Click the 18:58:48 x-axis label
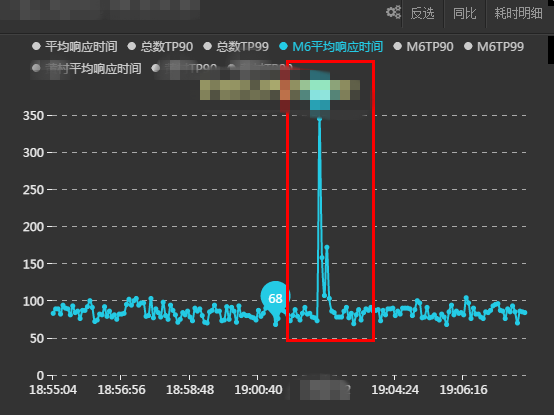 click(190, 390)
